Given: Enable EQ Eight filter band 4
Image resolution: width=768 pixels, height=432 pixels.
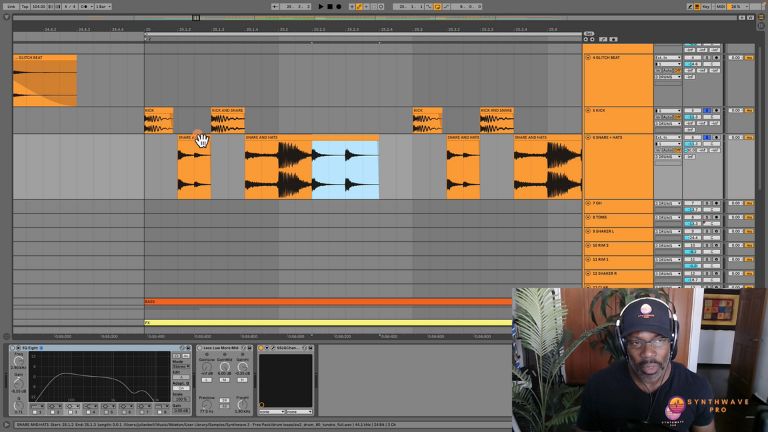Looking at the screenshot, I should [88, 412].
